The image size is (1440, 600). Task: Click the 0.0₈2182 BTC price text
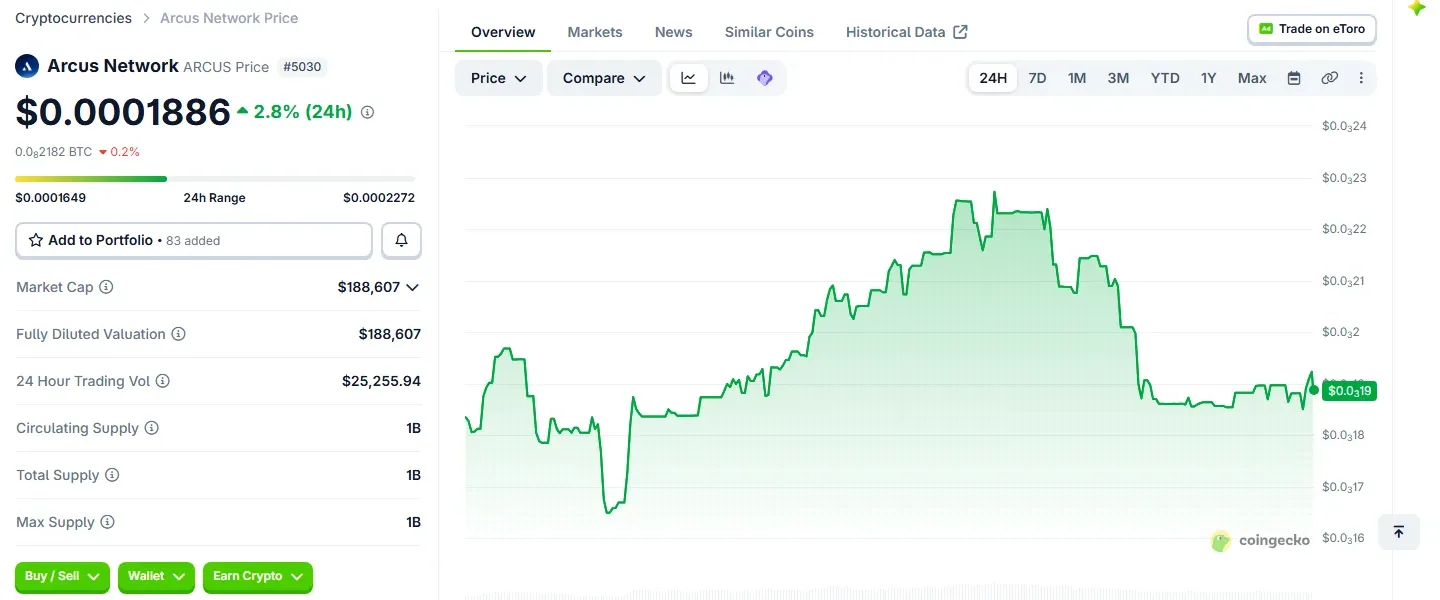pos(54,152)
